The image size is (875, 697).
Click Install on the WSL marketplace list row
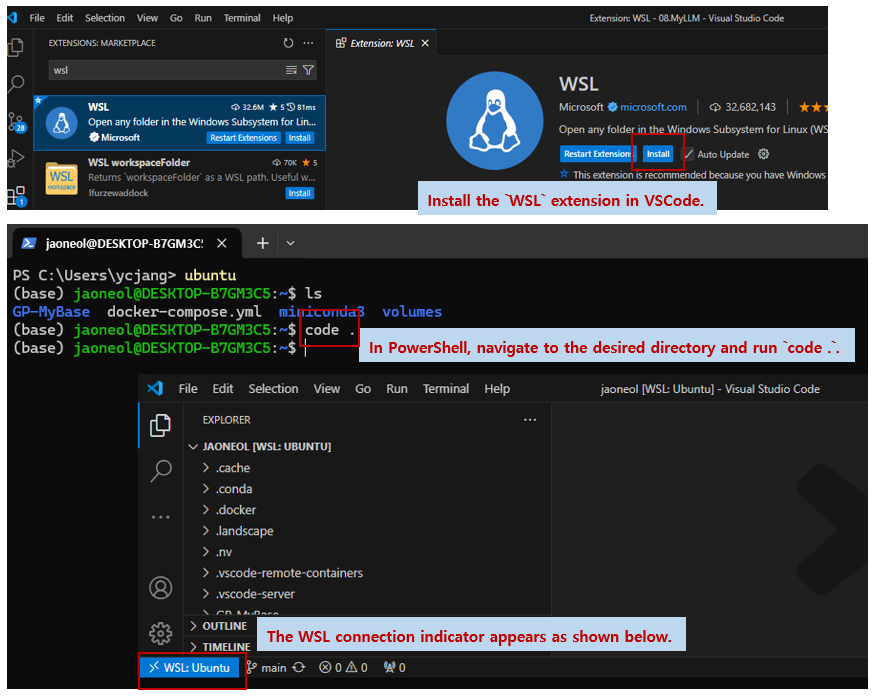pyautogui.click(x=300, y=138)
